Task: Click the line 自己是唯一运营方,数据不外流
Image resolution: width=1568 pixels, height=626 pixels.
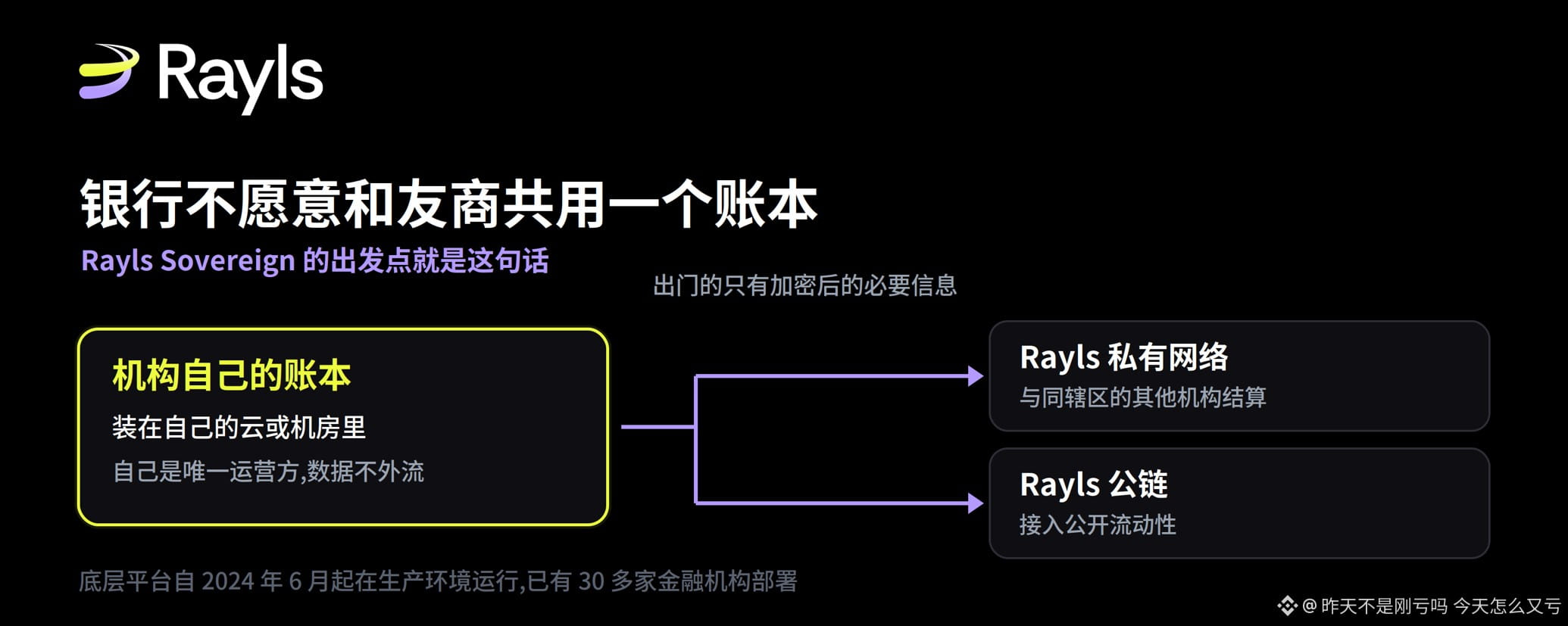Action: (x=268, y=472)
